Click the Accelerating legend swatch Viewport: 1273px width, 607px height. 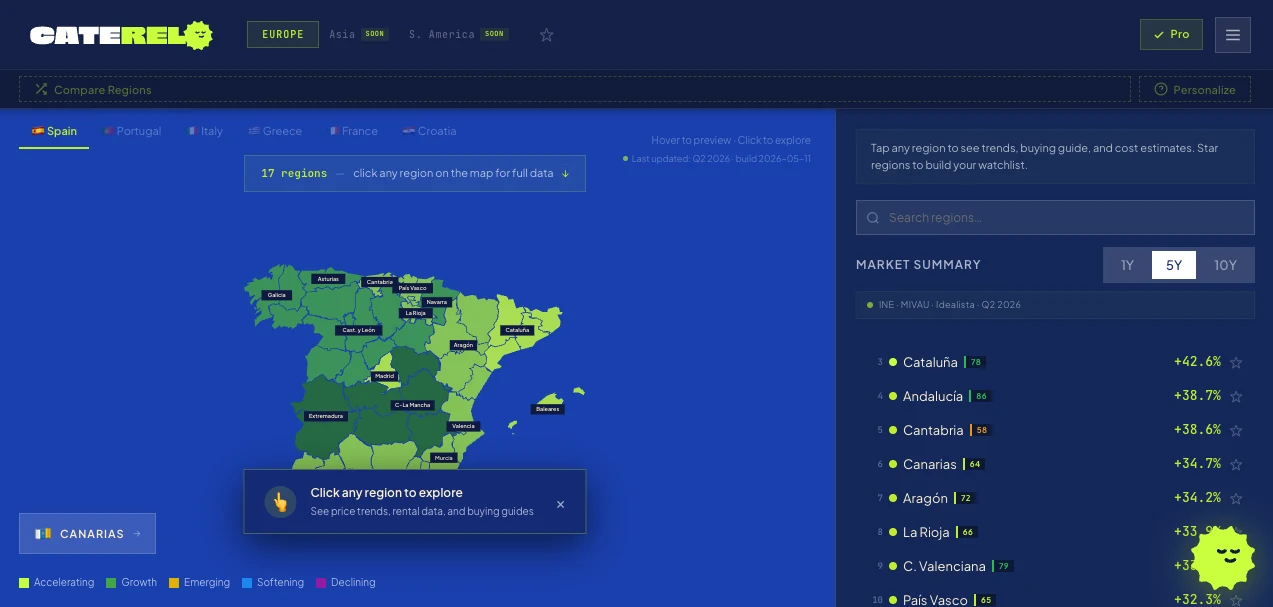24,583
